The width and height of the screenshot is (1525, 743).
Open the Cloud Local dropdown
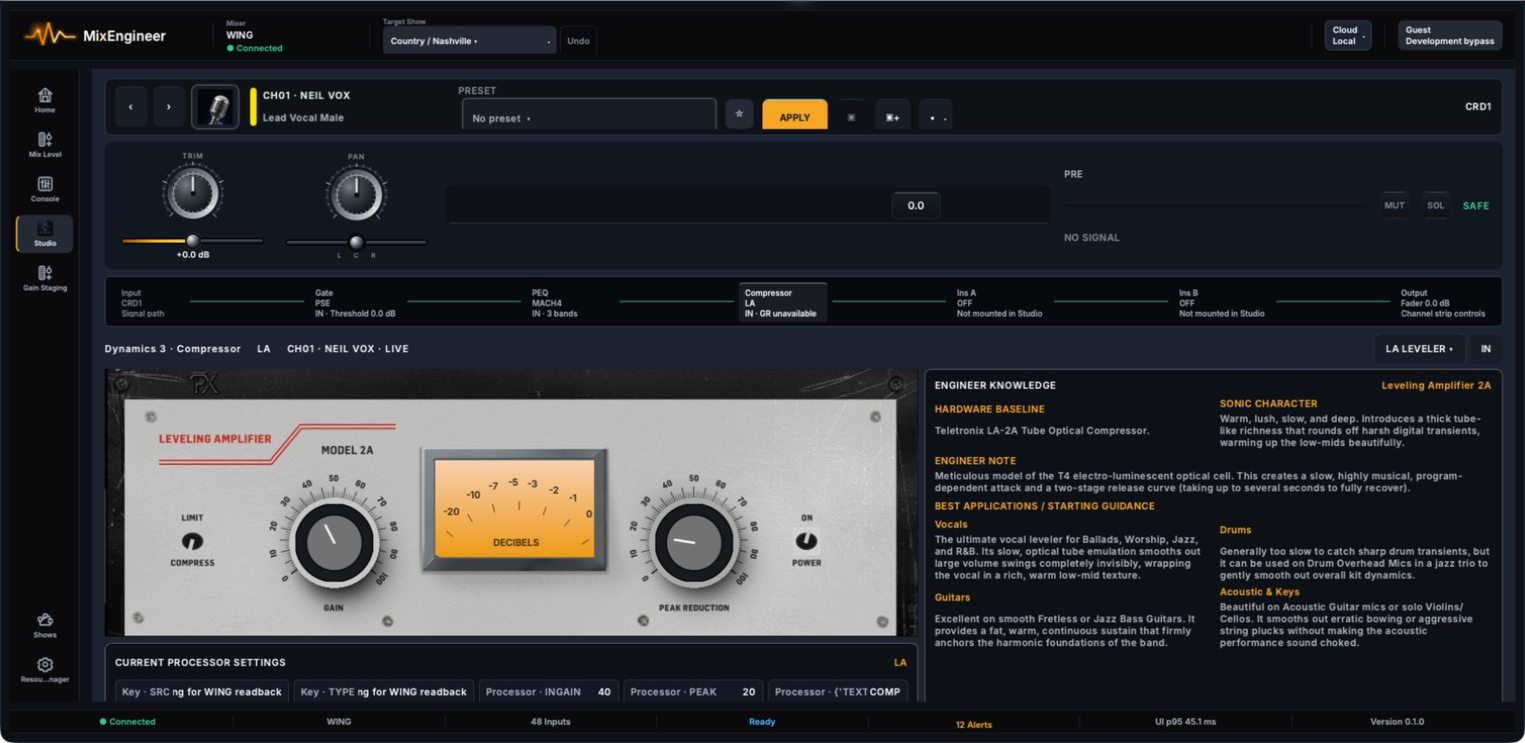click(1347, 36)
